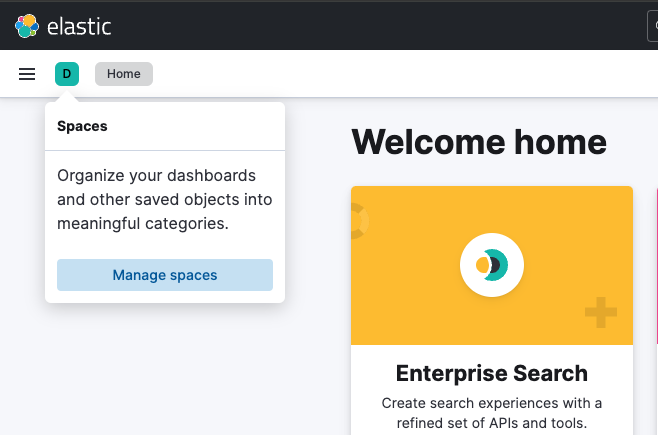Image resolution: width=658 pixels, height=435 pixels.
Task: Click the elastic wordmark text
Action: coord(79,26)
